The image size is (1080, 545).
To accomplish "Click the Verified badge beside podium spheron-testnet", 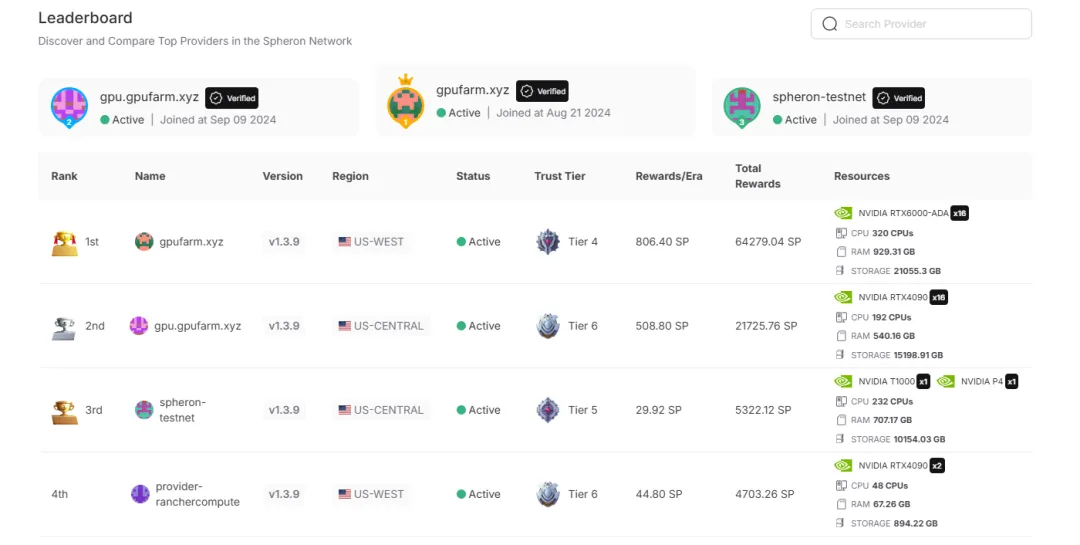I will pos(898,98).
